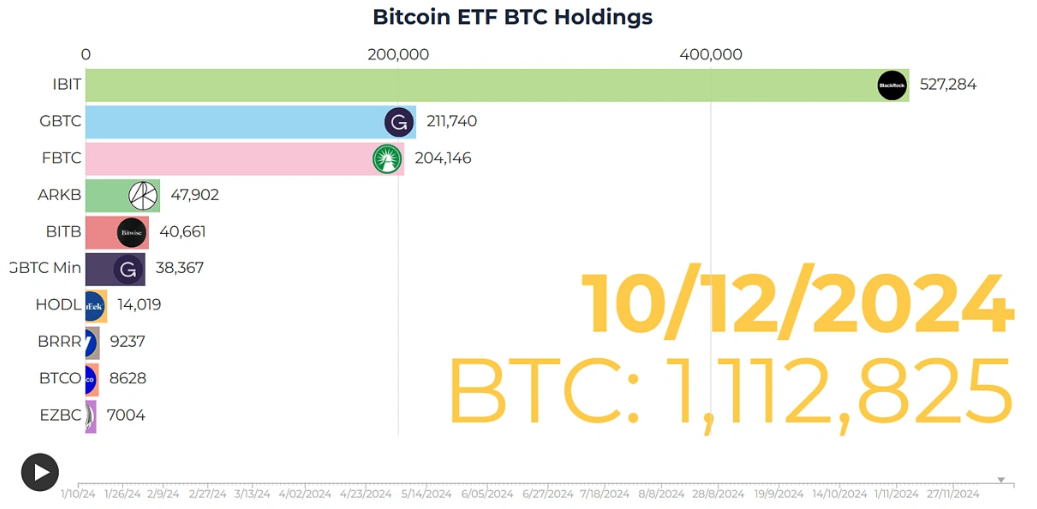Click the IBIT value label 527,284
Viewport: 1037px width, 509px height.
(x=947, y=85)
